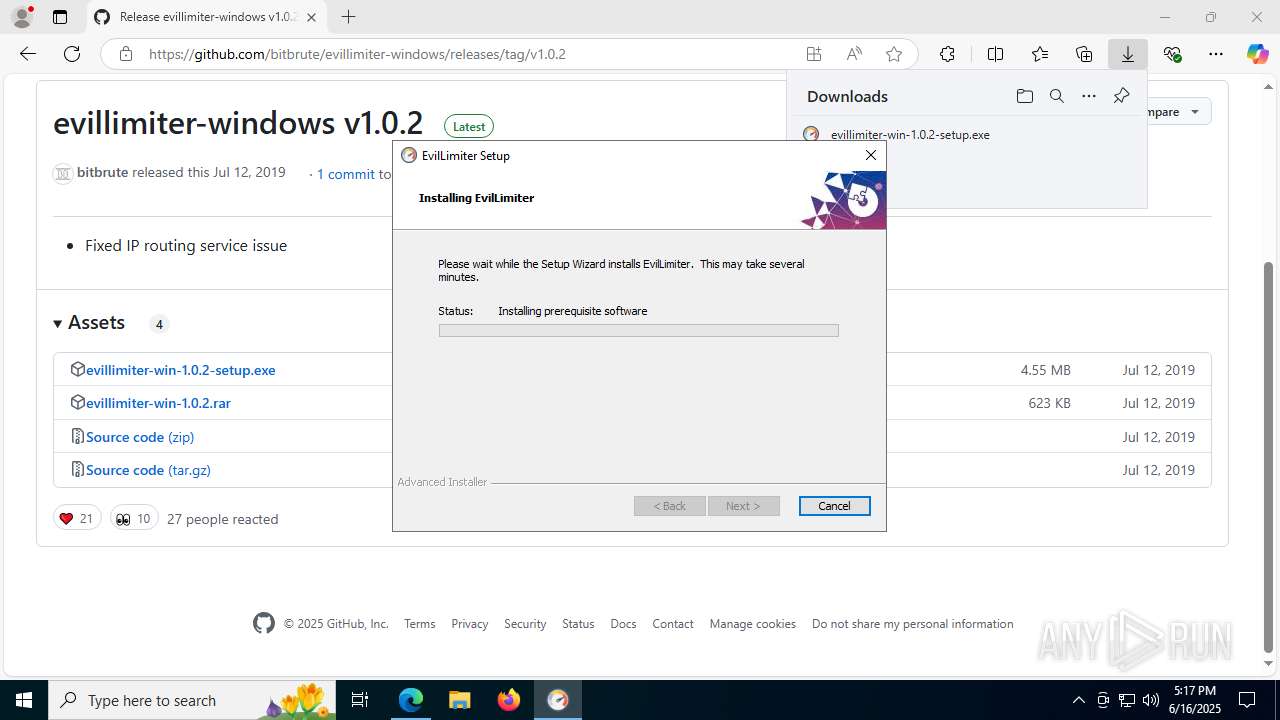Refresh the GitHub release page
Viewport: 1280px width, 720px height.
pos(72,54)
